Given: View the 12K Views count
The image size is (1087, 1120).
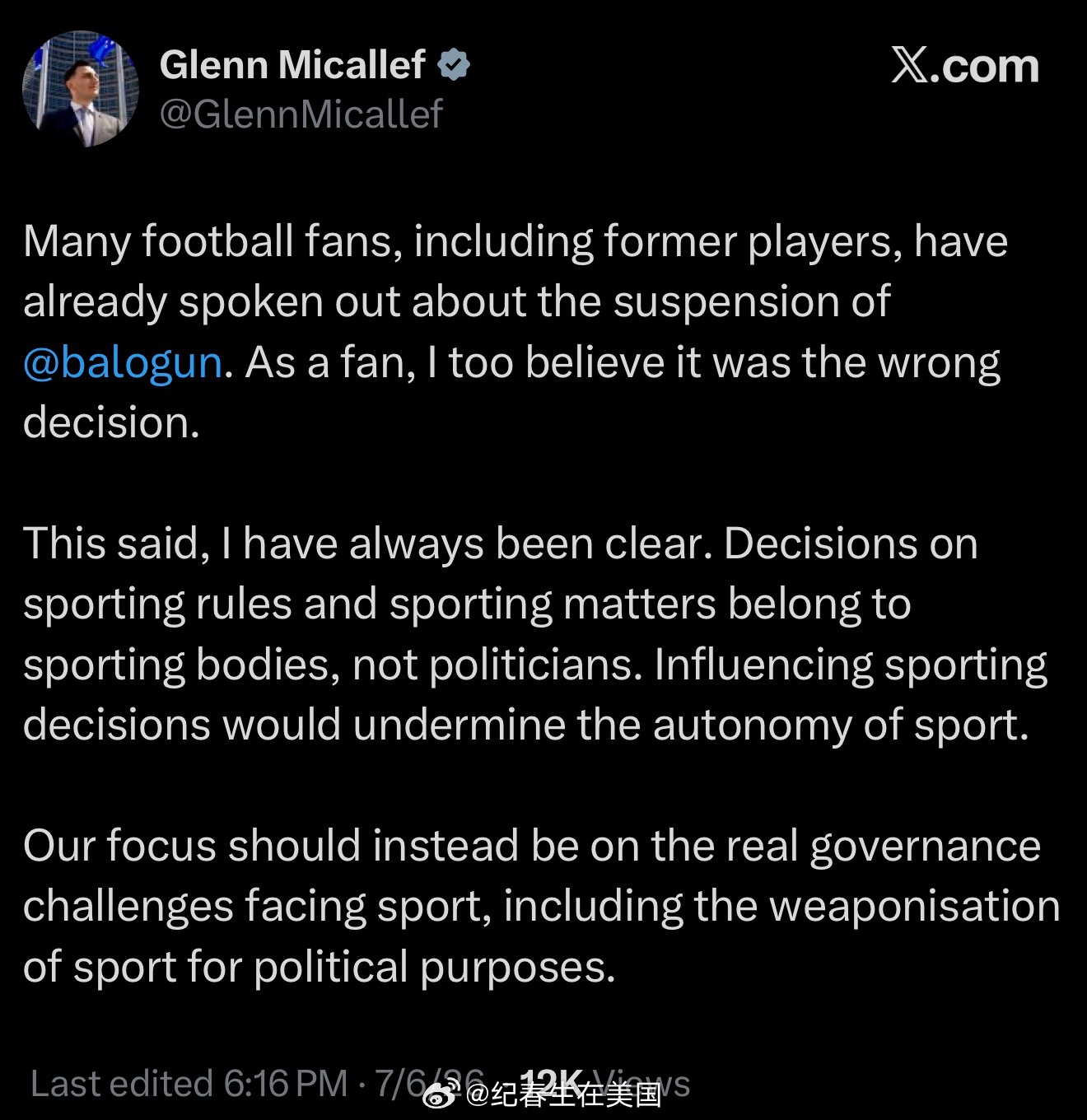Looking at the screenshot, I should tap(606, 1083).
